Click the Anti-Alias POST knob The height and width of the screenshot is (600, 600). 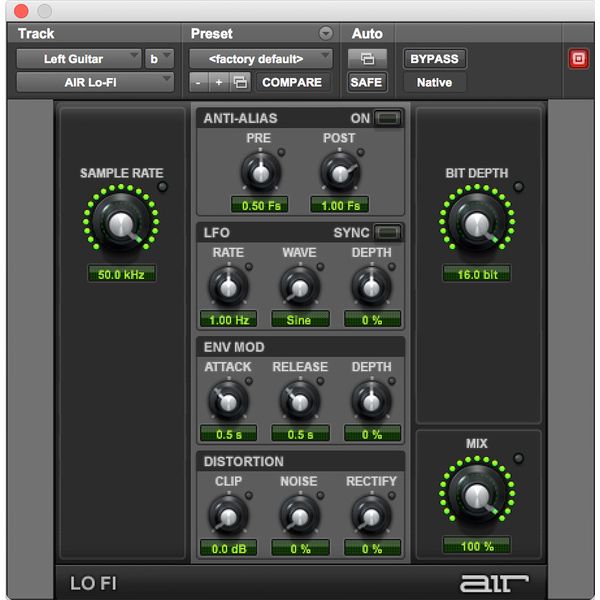coord(340,171)
